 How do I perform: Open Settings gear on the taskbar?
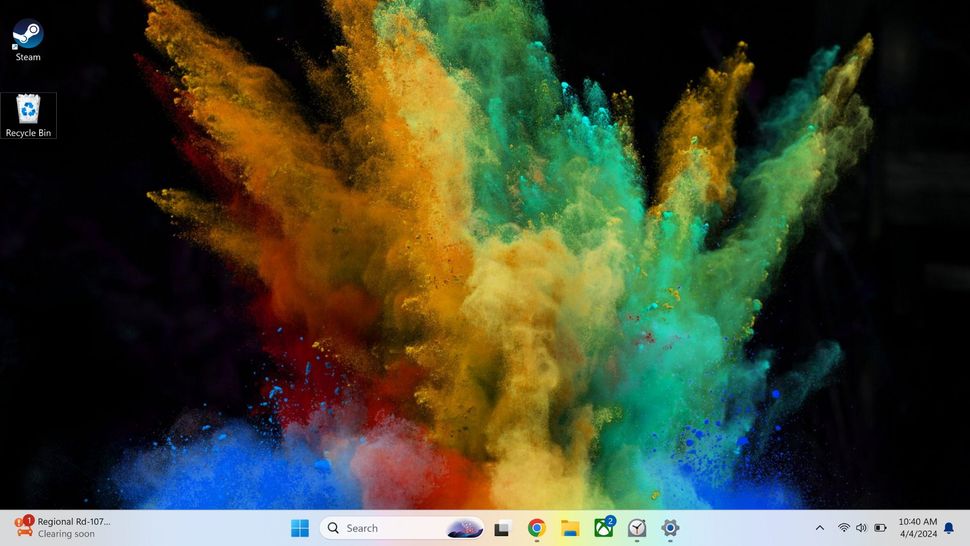[670, 528]
